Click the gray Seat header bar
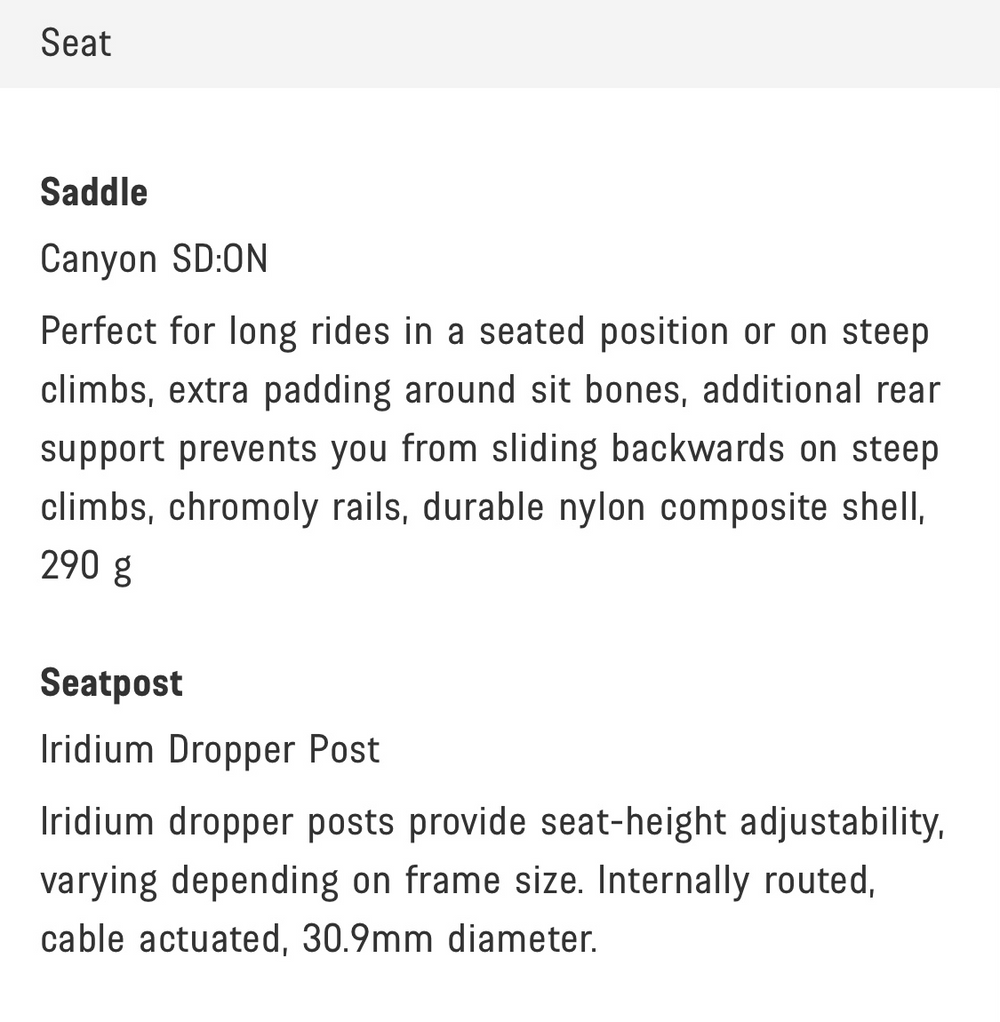The width and height of the screenshot is (1000, 1022). (500, 44)
